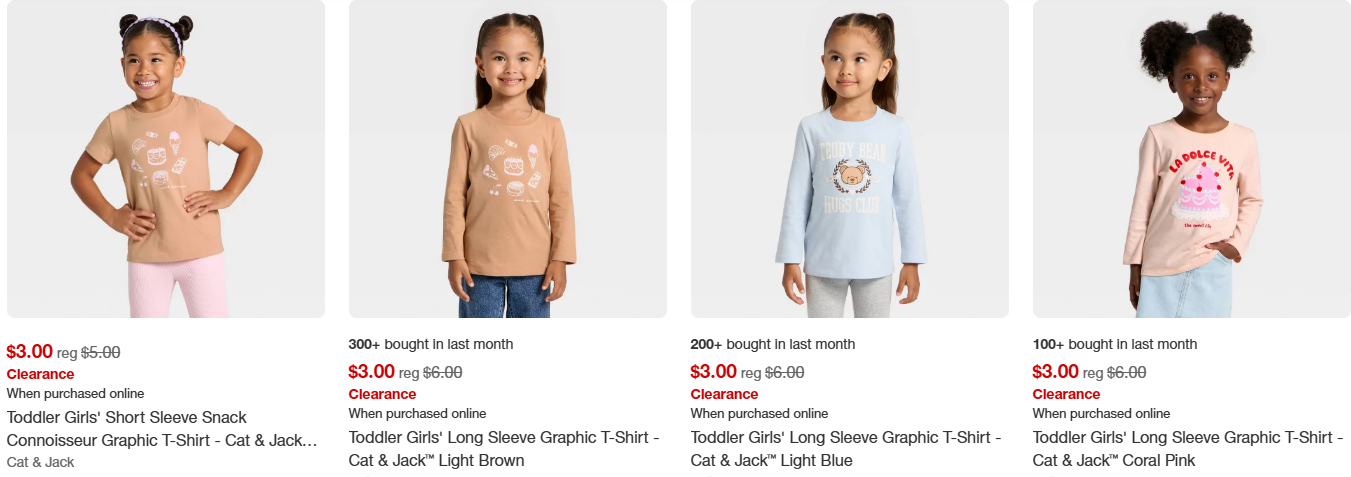Click the Clearance label on the Coral Pink shirt

point(1067,394)
